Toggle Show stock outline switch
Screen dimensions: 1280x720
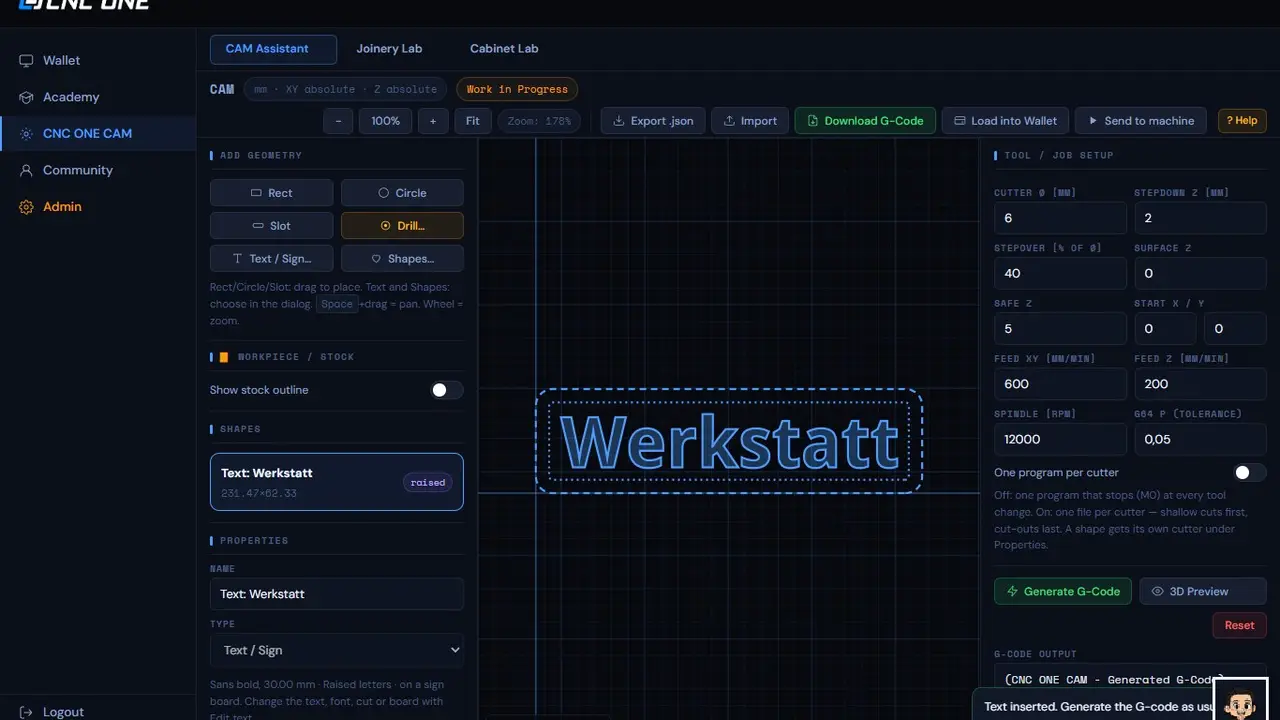[447, 390]
